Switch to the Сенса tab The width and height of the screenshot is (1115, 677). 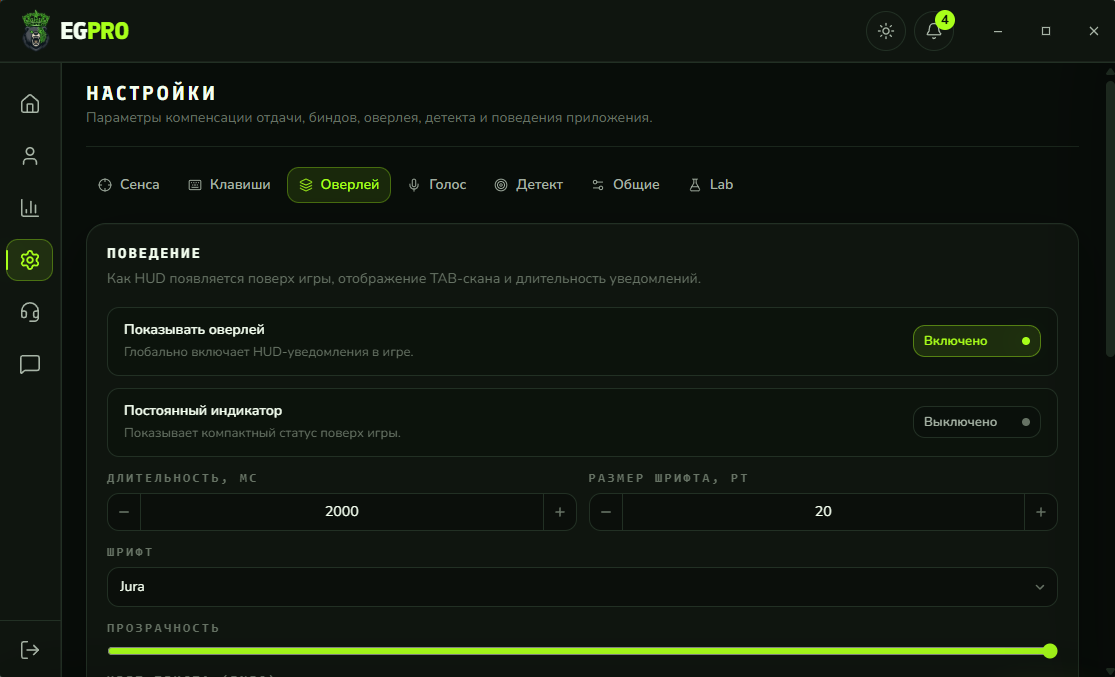coord(129,185)
